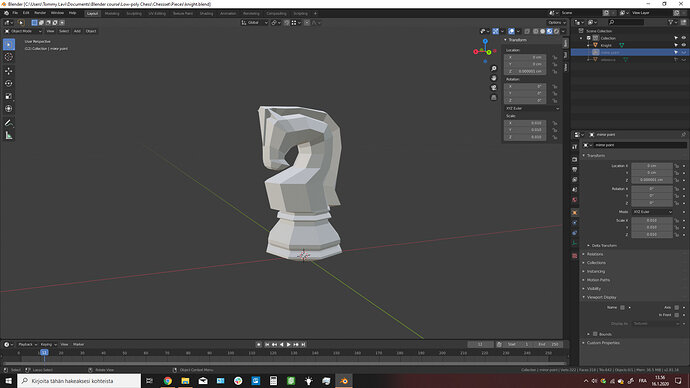Switch to the Modeling workspace tab

coord(112,14)
